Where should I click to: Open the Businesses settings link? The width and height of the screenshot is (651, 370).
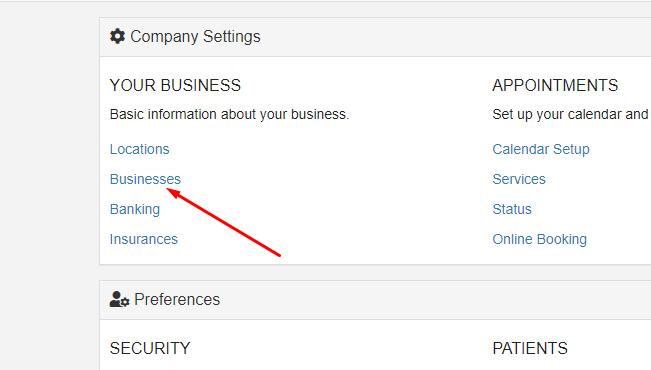[x=145, y=179]
